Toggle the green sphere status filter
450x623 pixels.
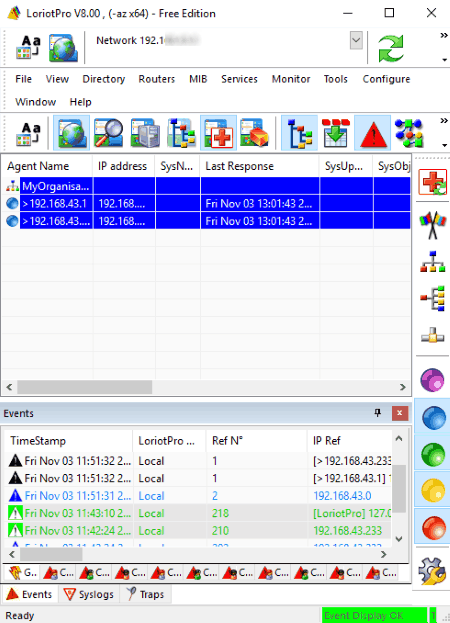point(433,454)
